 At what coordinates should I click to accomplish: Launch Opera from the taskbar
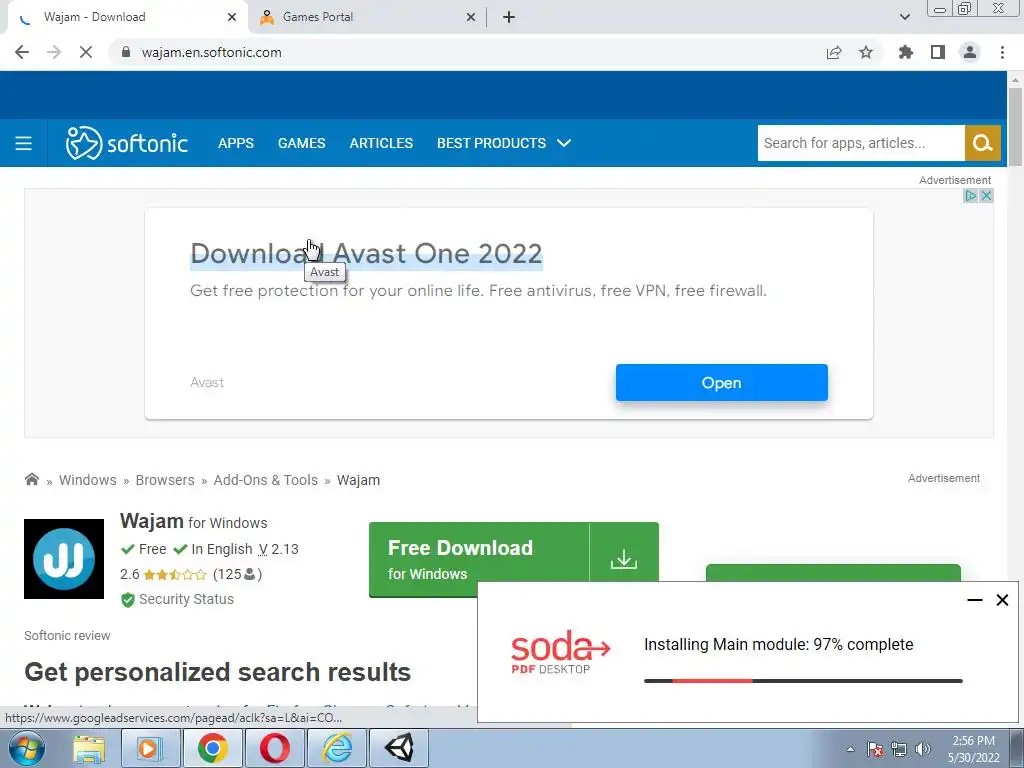(275, 748)
